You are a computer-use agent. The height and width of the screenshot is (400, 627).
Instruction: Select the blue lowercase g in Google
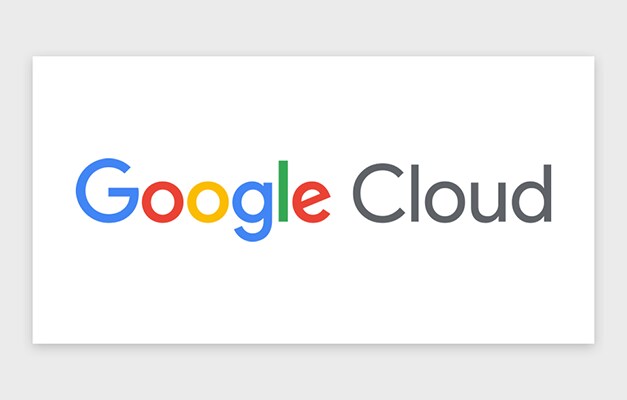point(253,211)
